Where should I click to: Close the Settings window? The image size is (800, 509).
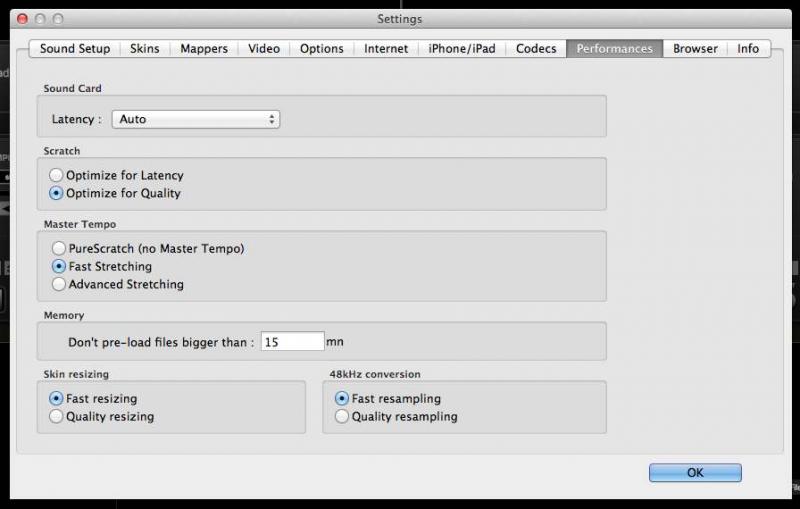23,19
